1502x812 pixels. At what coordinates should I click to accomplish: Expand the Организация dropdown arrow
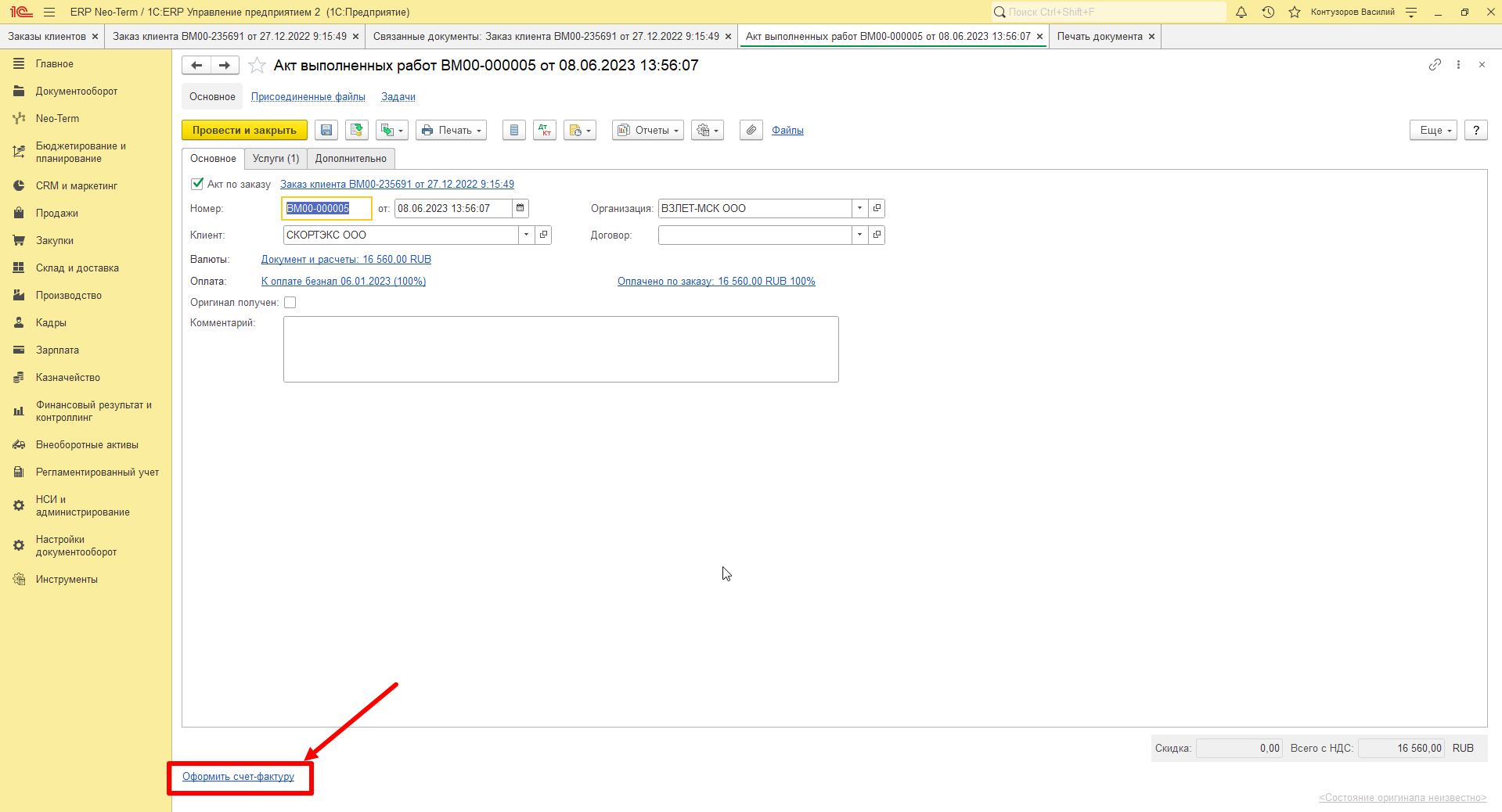[x=859, y=208]
